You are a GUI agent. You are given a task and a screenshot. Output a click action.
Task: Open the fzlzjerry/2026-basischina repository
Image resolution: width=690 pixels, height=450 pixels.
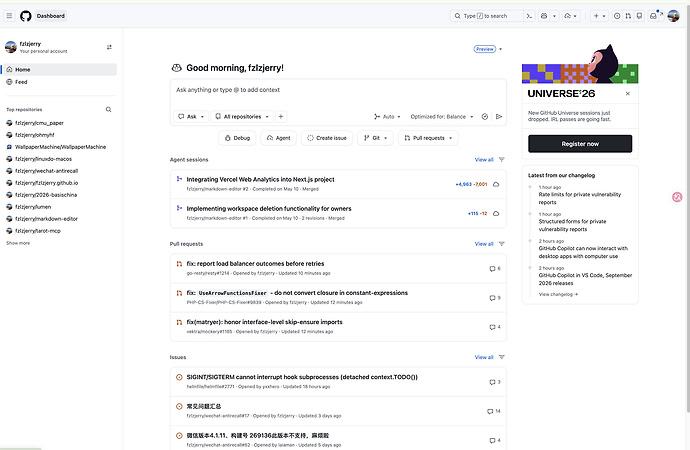(46, 195)
